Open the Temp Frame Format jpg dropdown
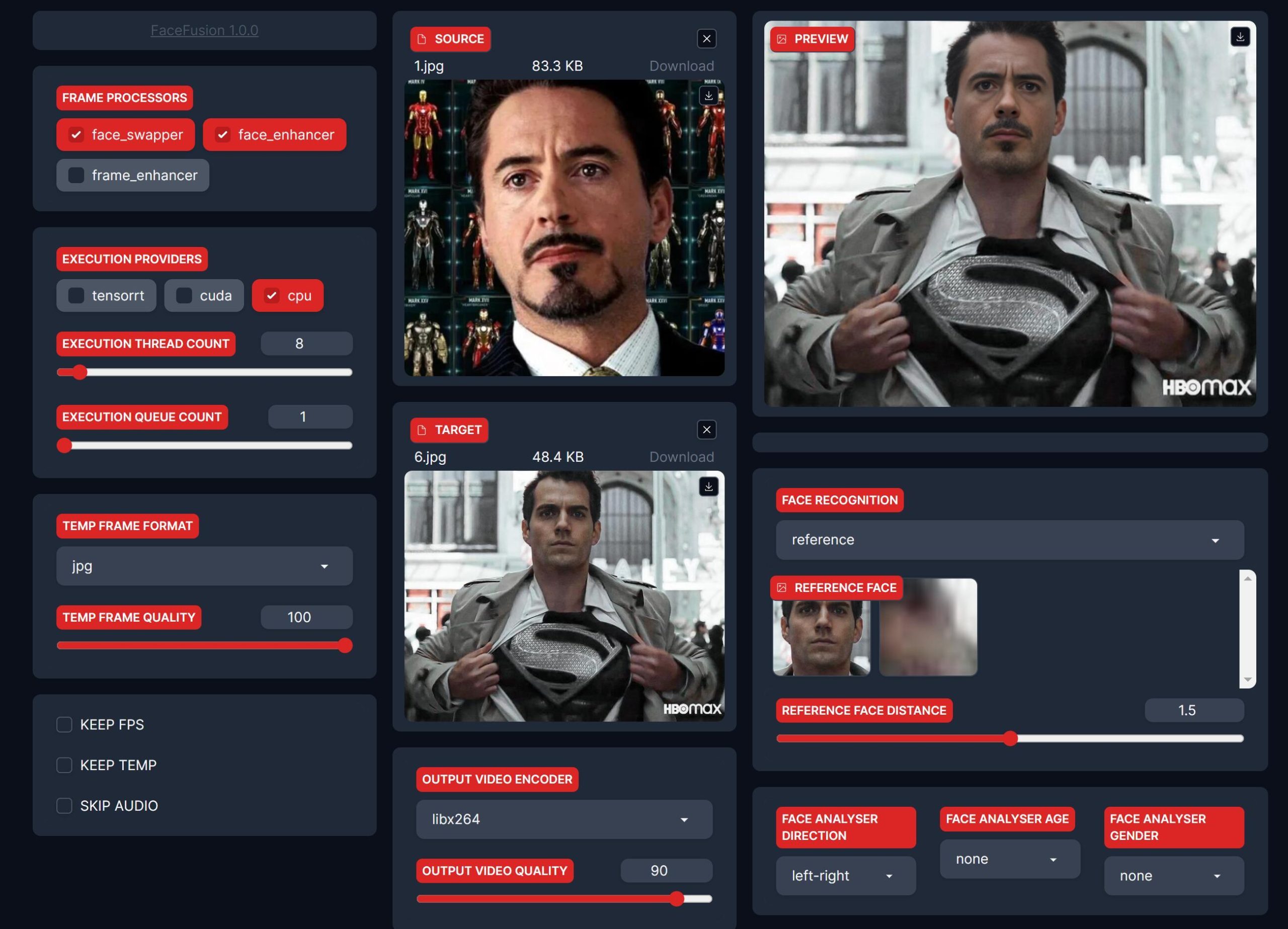 click(204, 566)
